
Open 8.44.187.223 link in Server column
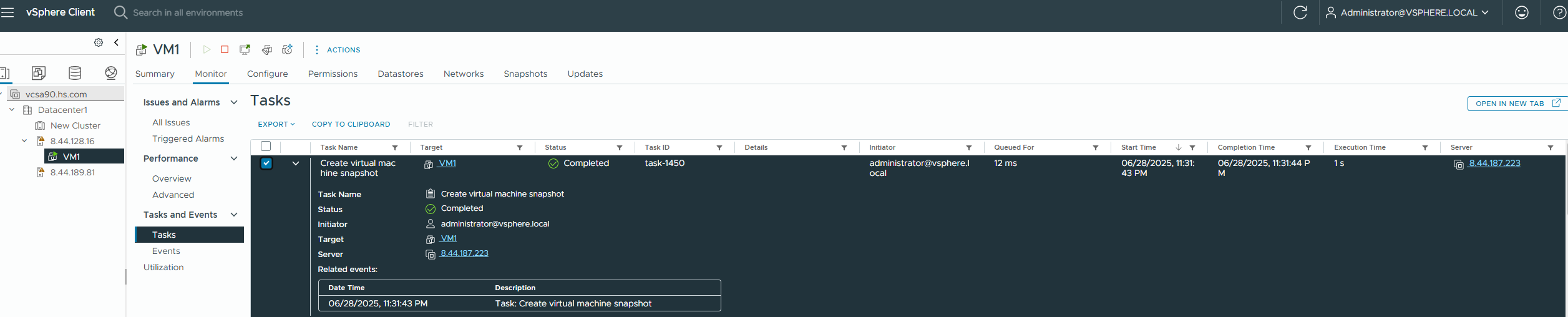1494,163
